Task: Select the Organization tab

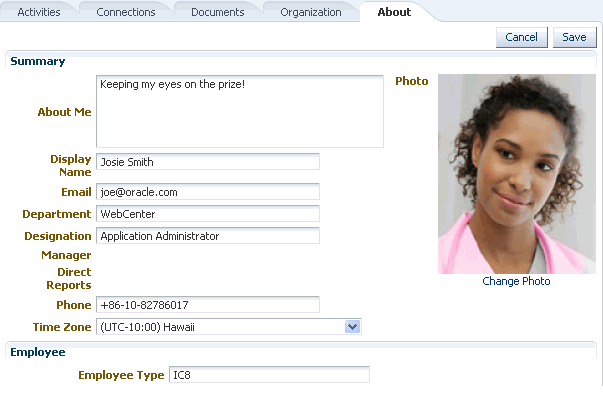Action: click(311, 12)
